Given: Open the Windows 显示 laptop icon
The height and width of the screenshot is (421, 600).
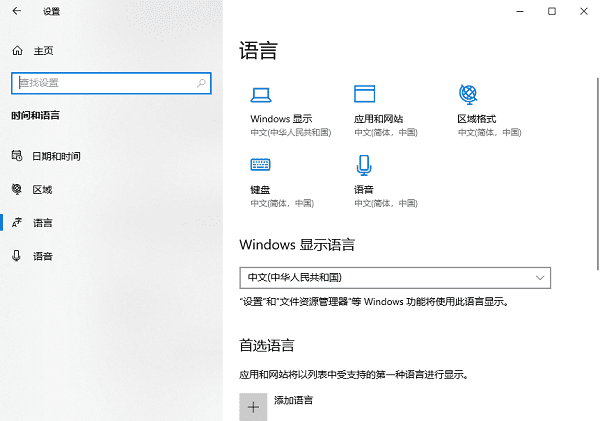Looking at the screenshot, I should (261, 95).
